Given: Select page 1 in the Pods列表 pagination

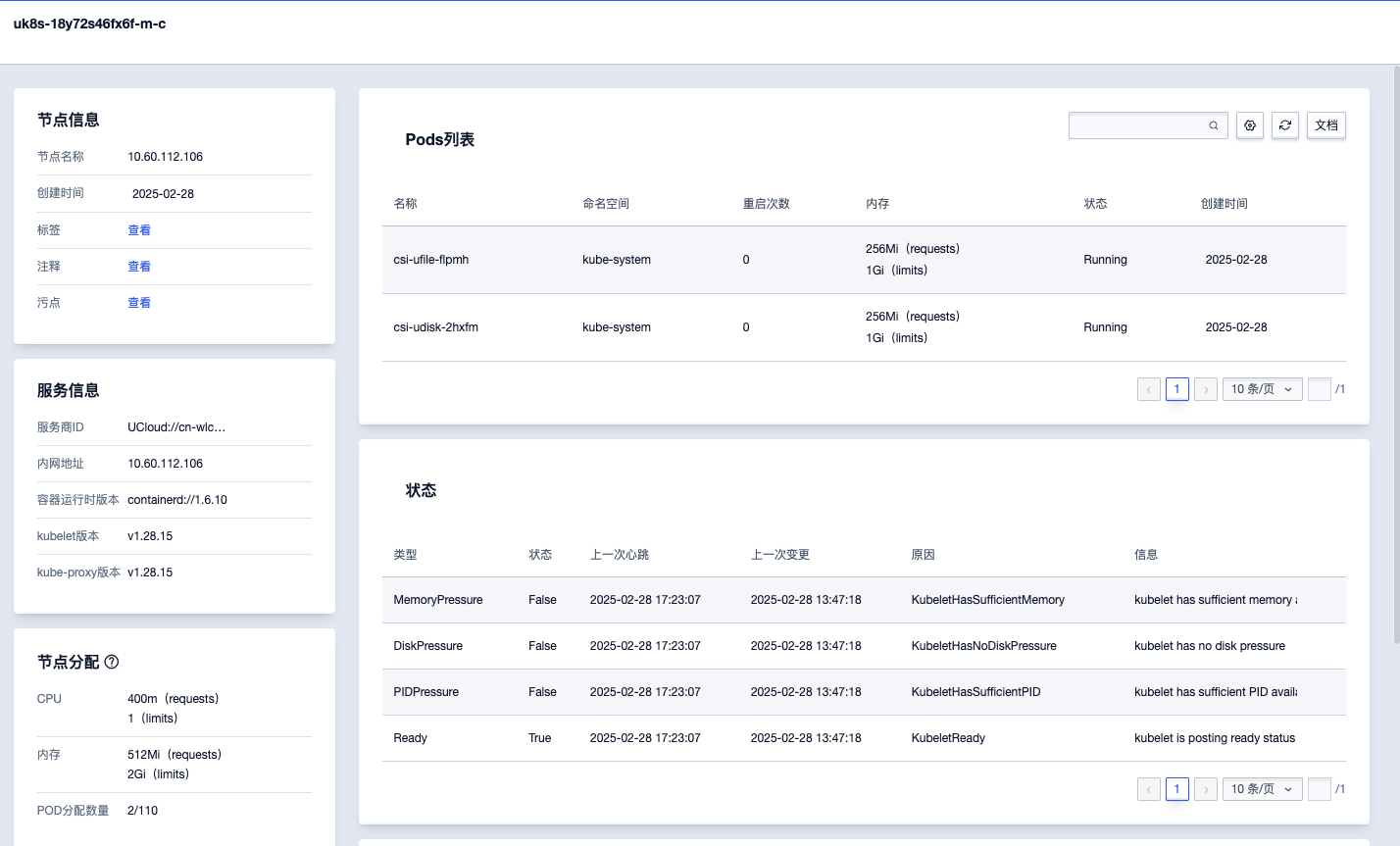Looking at the screenshot, I should pos(1176,389).
